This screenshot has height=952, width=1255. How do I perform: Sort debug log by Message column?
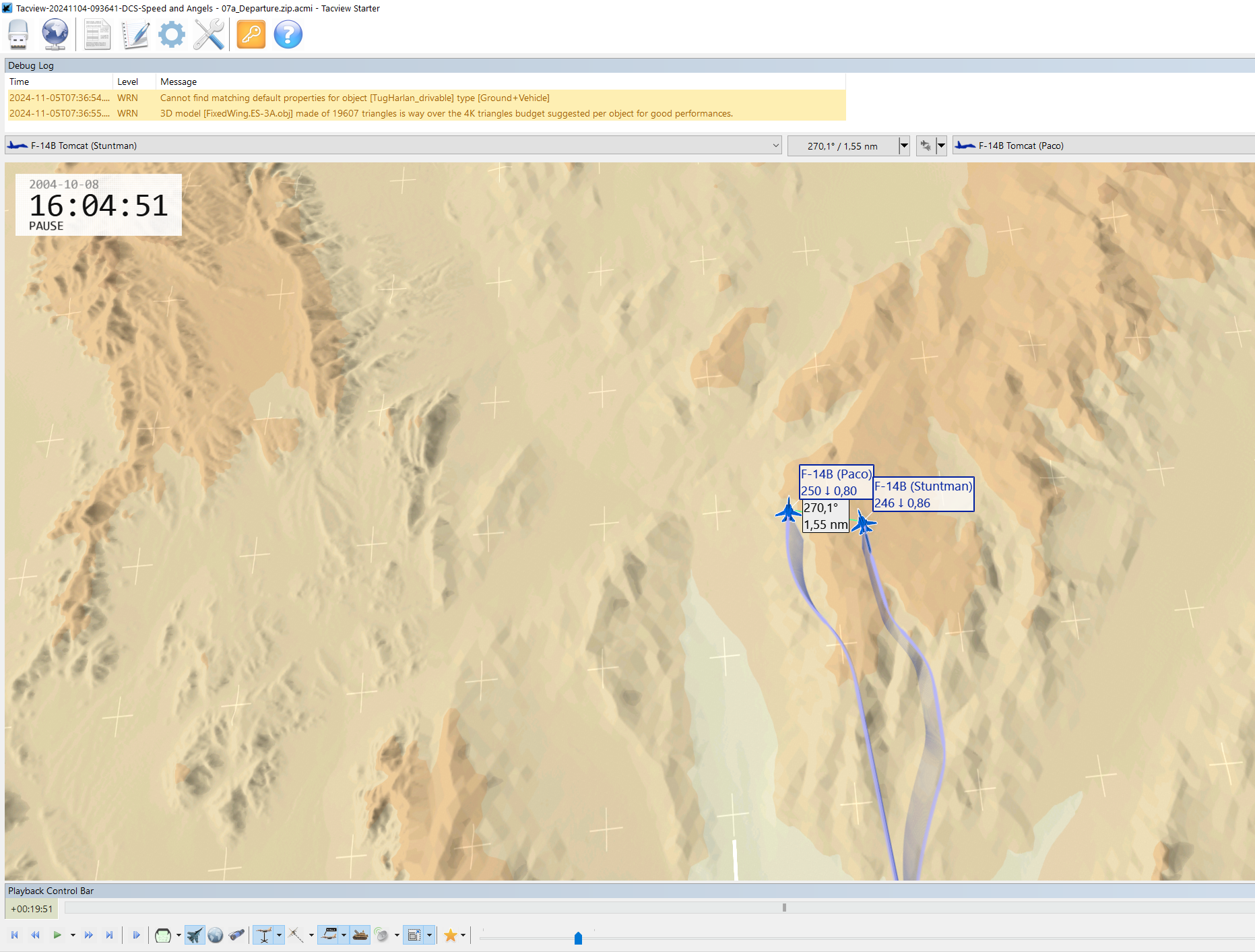click(x=501, y=82)
